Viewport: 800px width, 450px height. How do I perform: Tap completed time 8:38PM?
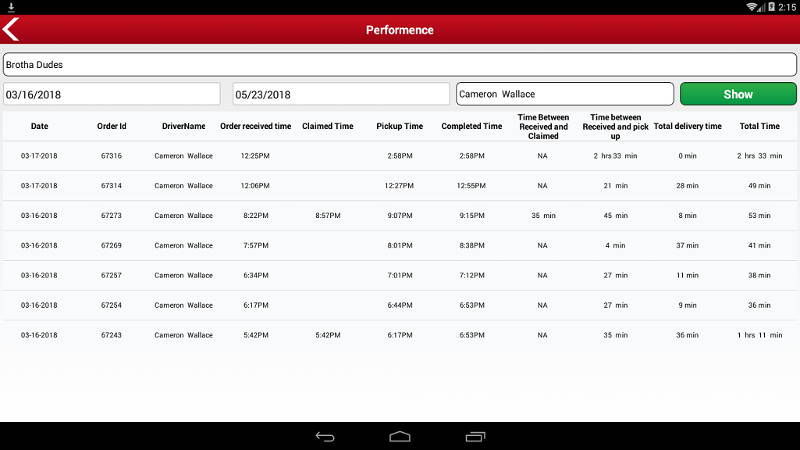coord(471,245)
